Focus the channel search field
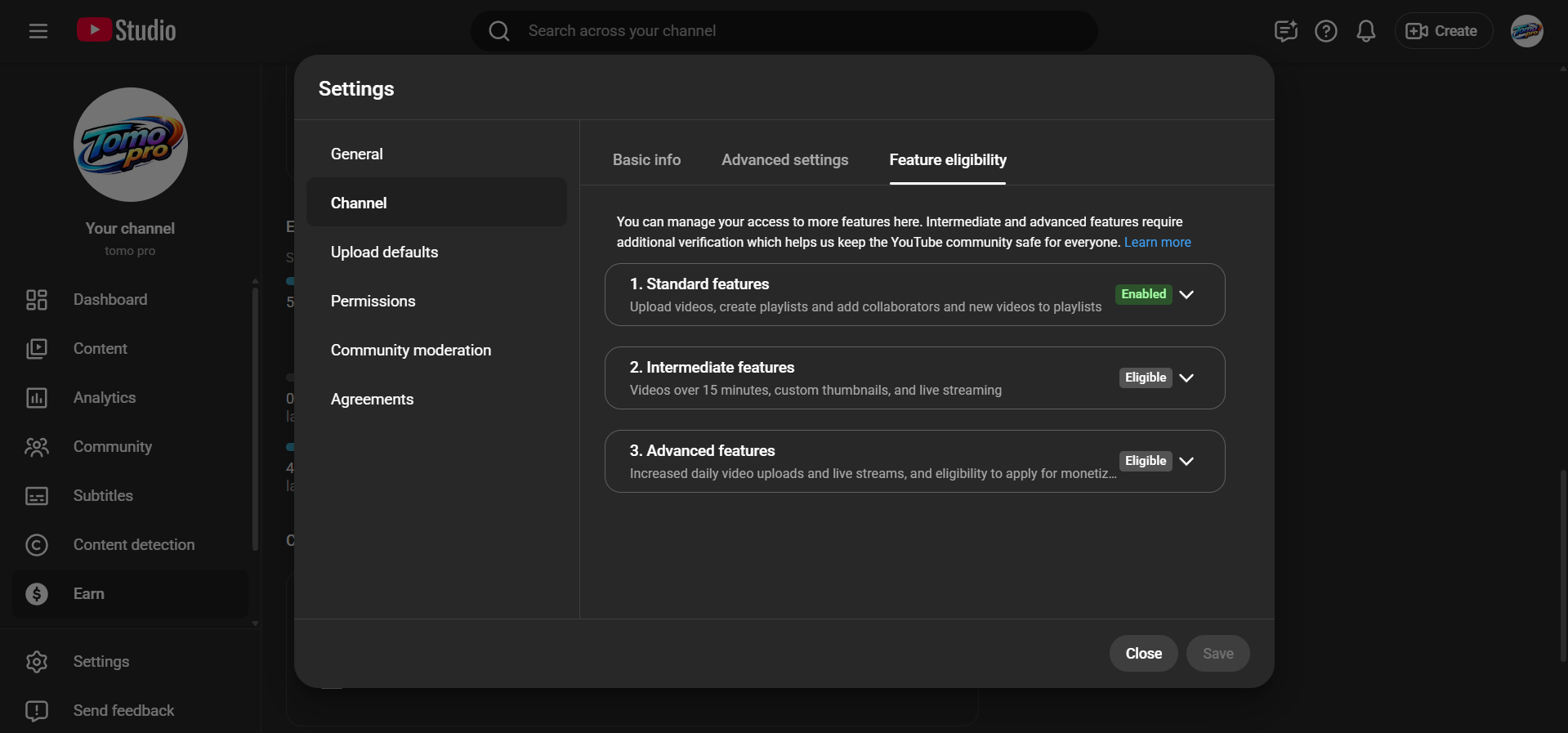The height and width of the screenshot is (733, 1568). (784, 31)
